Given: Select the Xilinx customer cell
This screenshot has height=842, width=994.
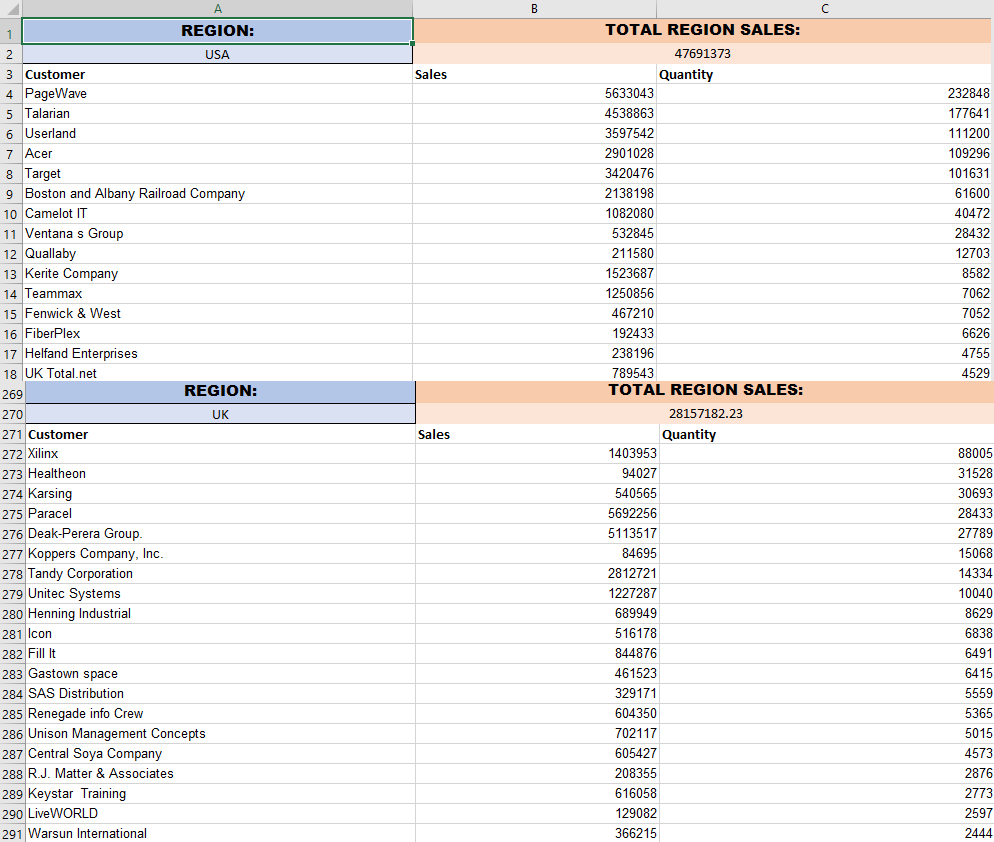Looking at the screenshot, I should 221,454.
